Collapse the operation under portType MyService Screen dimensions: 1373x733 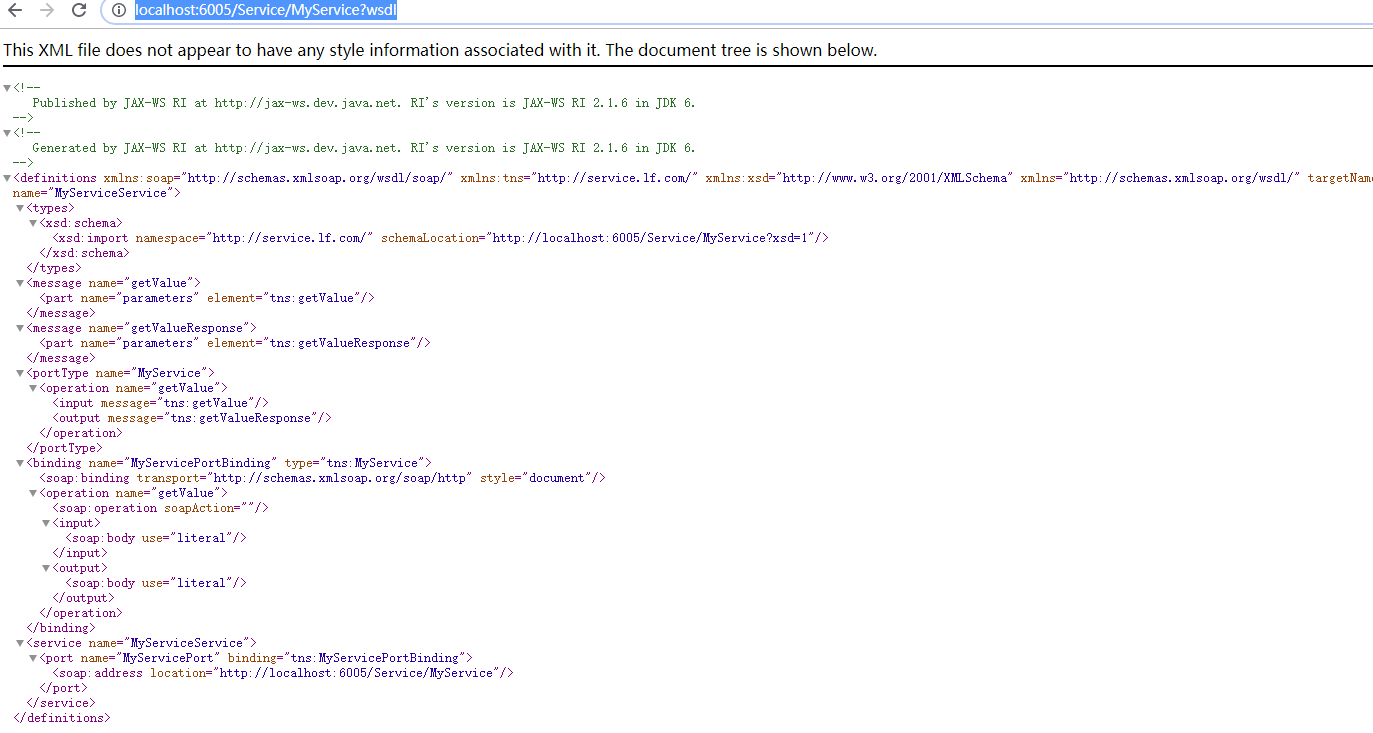[x=33, y=388]
